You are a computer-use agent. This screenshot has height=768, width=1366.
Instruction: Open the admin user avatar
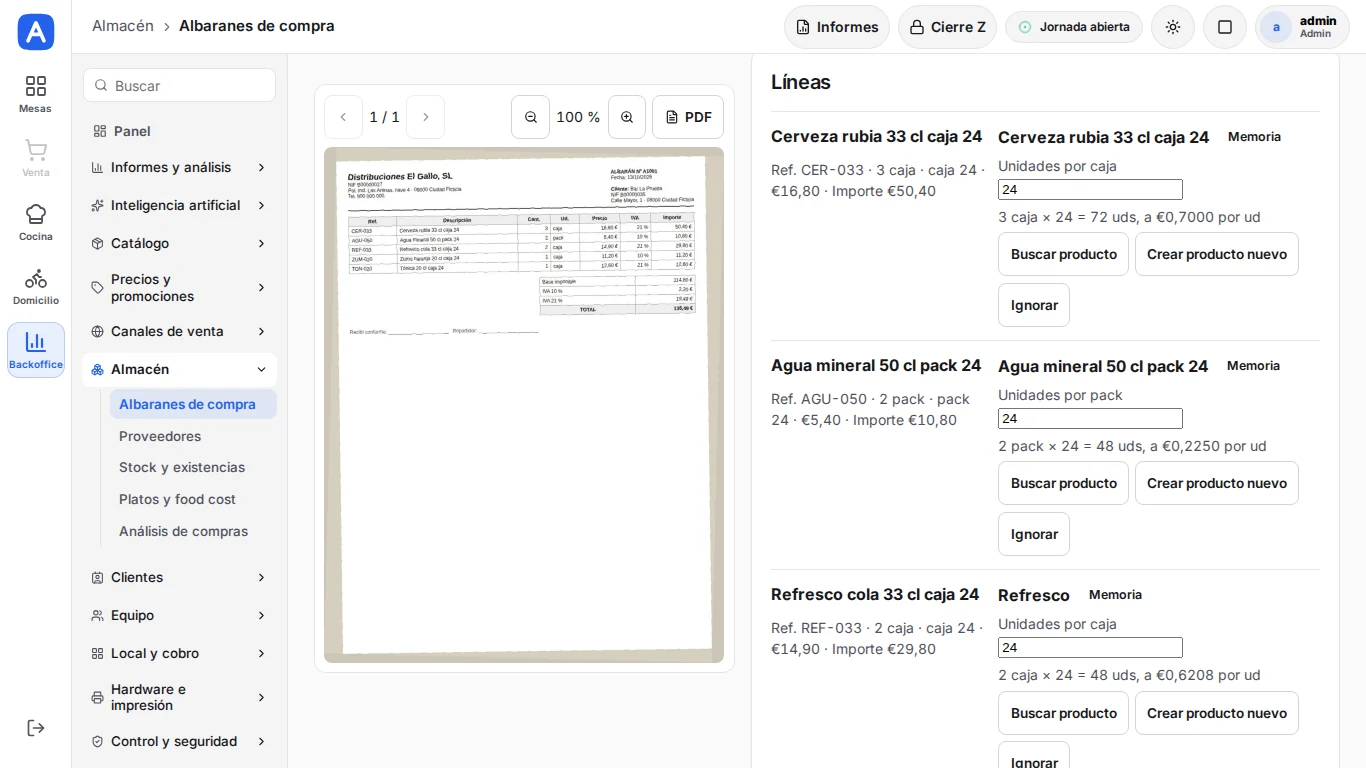point(1276,27)
